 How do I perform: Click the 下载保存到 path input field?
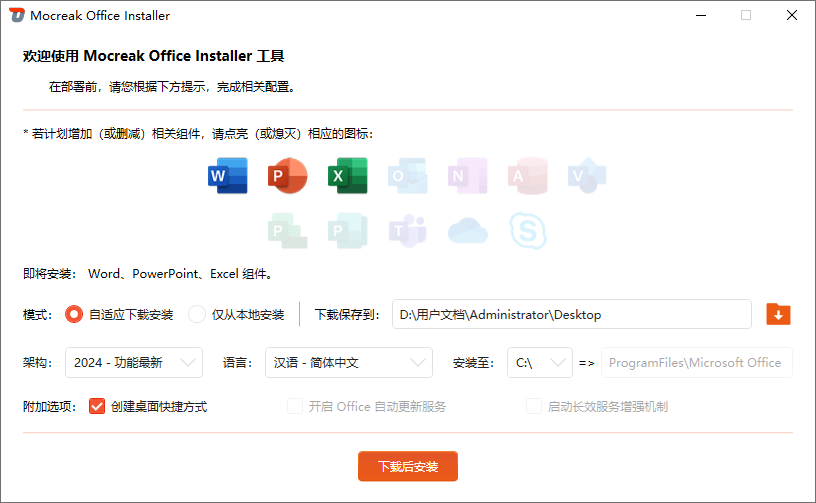pyautogui.click(x=572, y=314)
